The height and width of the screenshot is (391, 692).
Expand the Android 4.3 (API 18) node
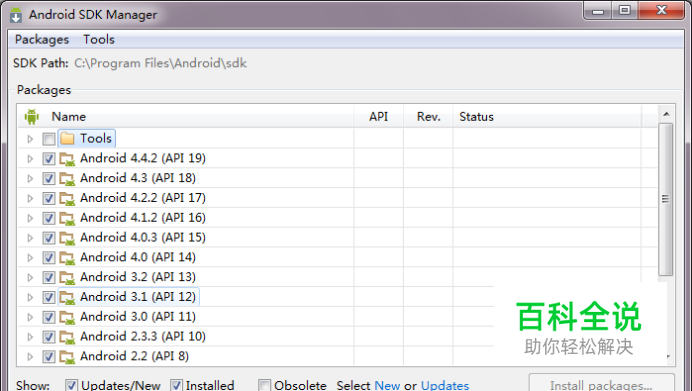click(x=30, y=179)
